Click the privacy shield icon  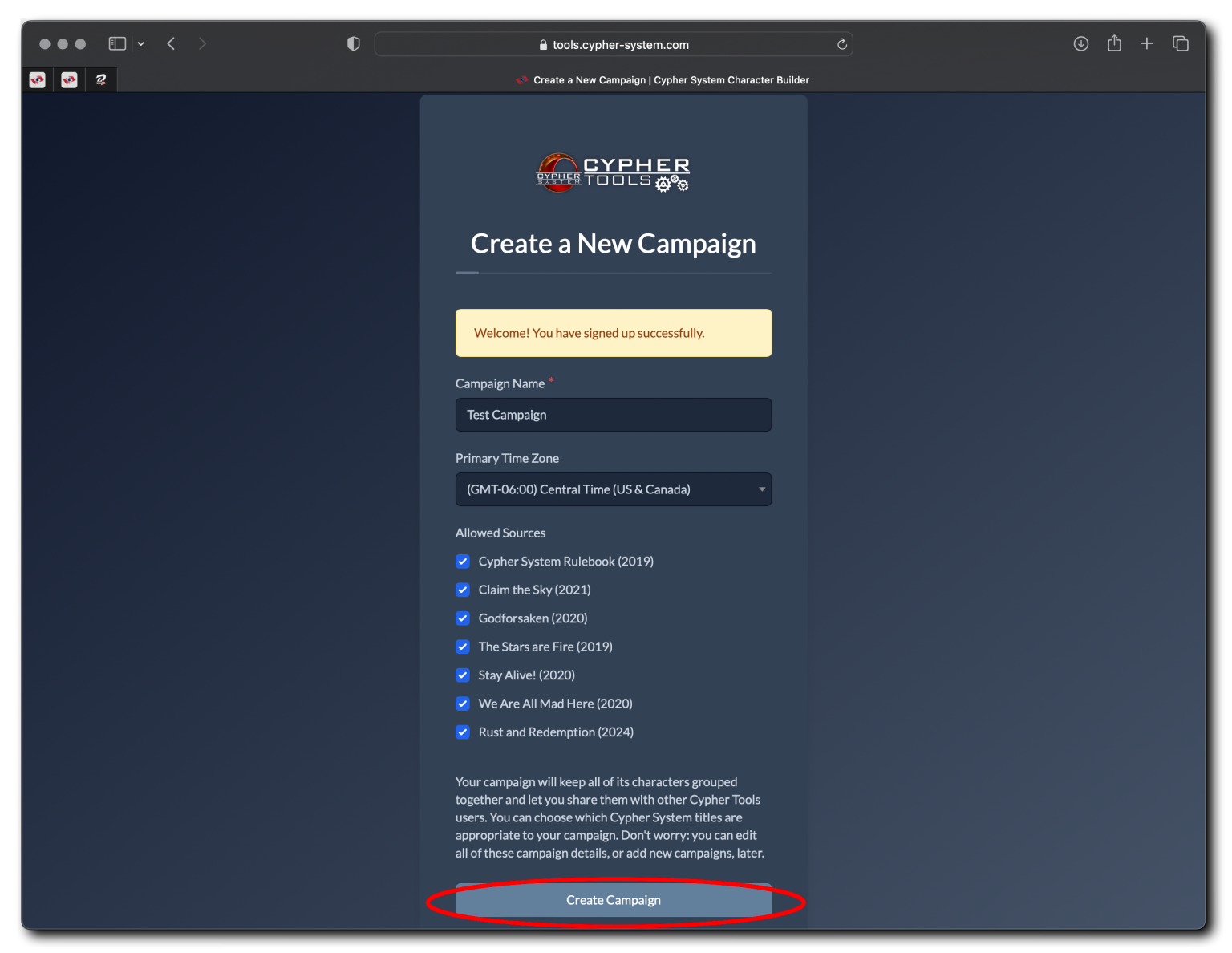tap(353, 44)
